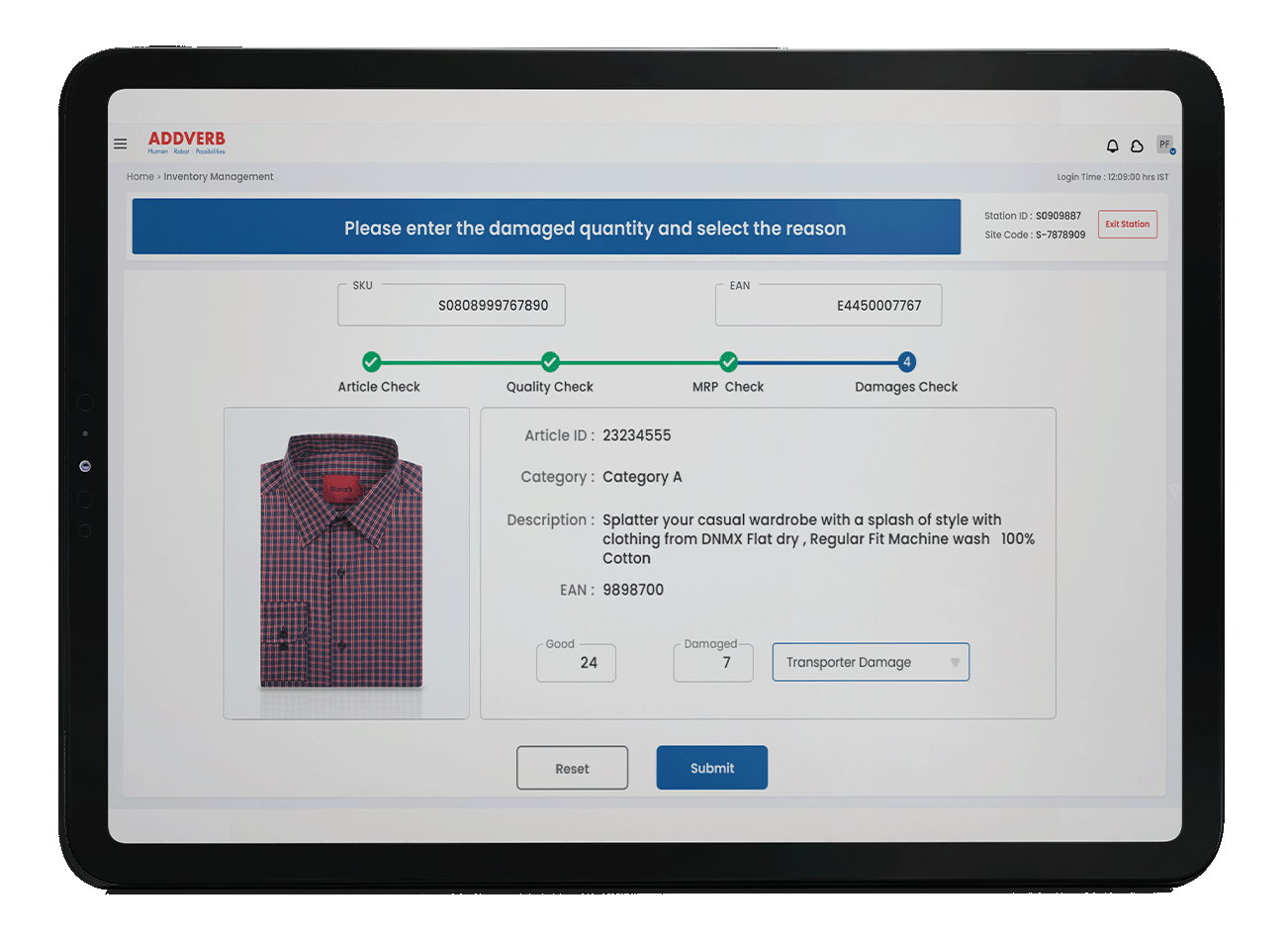Image resolution: width=1288 pixels, height=942 pixels.
Task: Open notifications via the bell icon
Action: pos(1111,144)
